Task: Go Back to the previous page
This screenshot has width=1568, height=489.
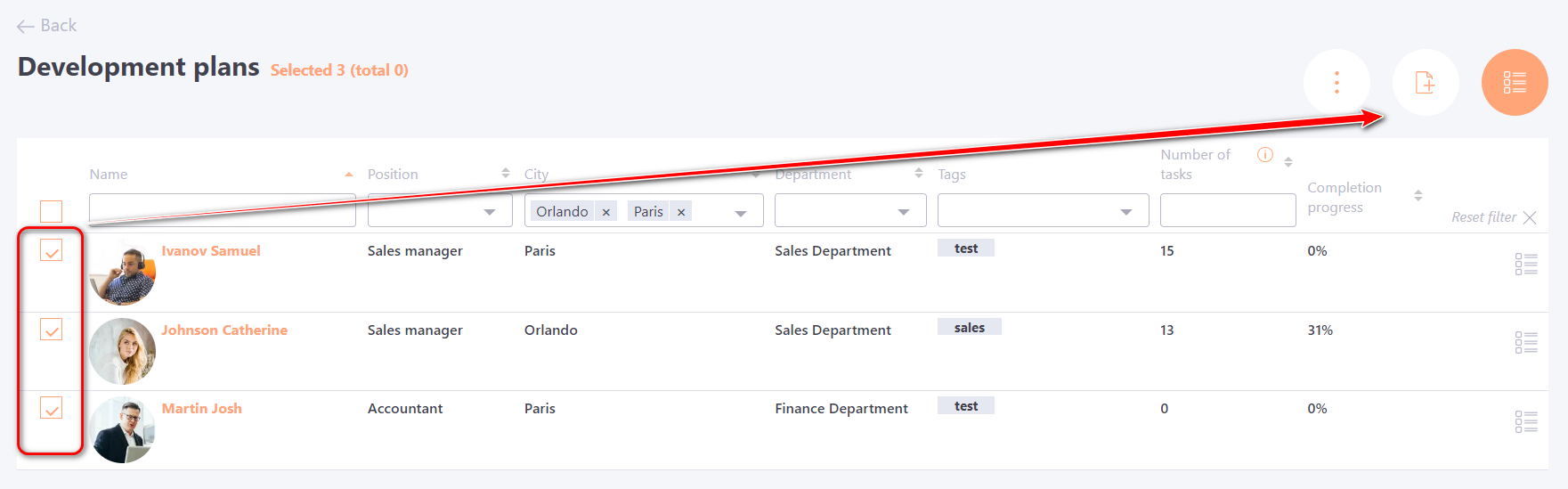Action: pyautogui.click(x=47, y=26)
